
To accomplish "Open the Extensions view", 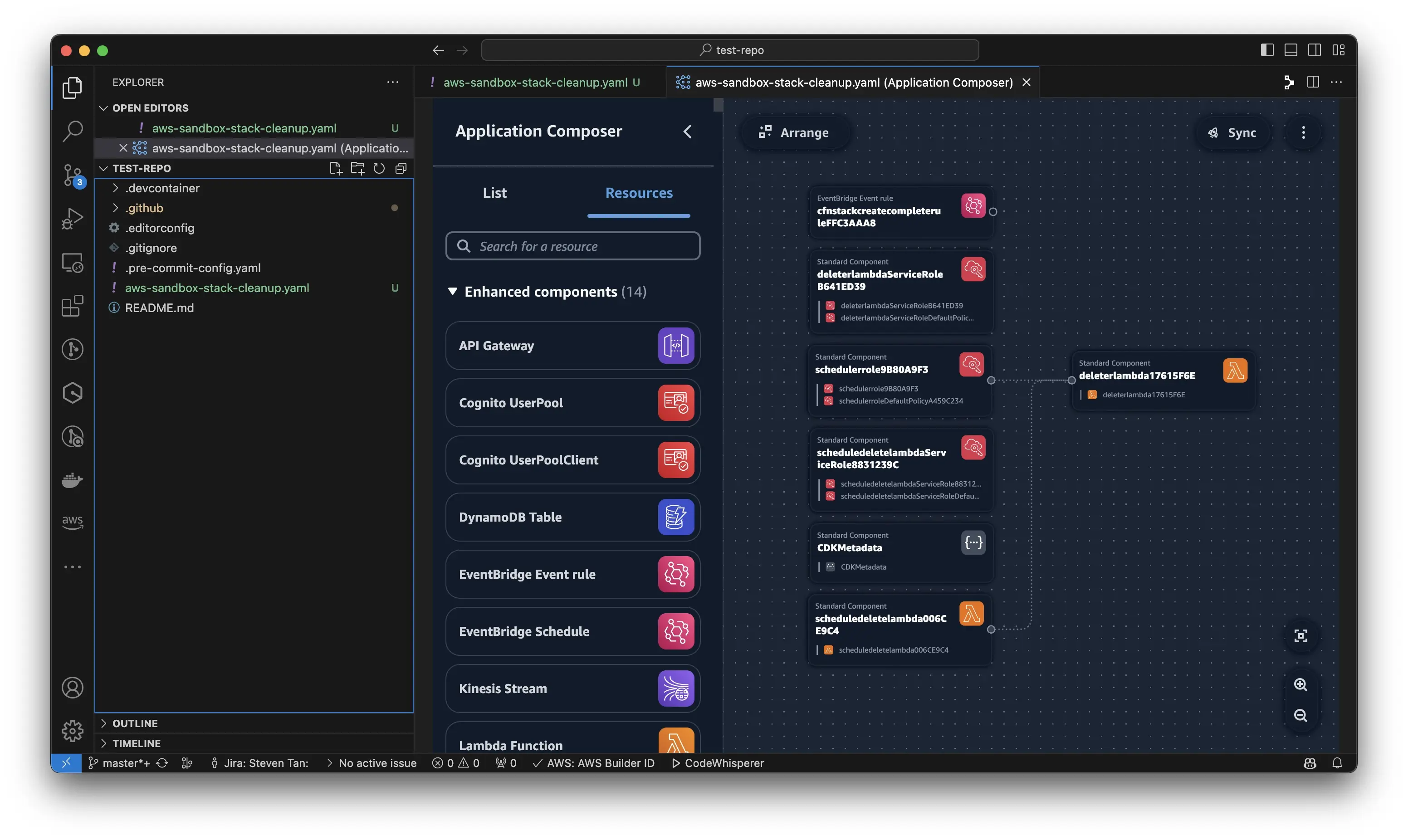I will pos(73,306).
